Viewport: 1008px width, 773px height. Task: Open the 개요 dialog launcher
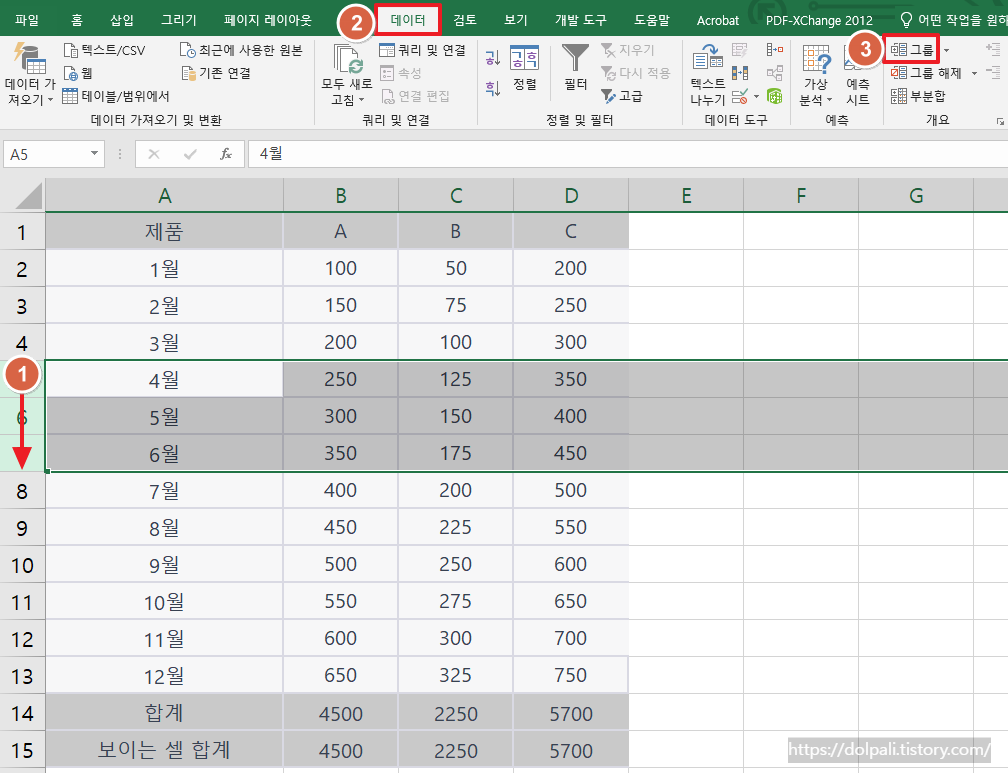[1000, 121]
